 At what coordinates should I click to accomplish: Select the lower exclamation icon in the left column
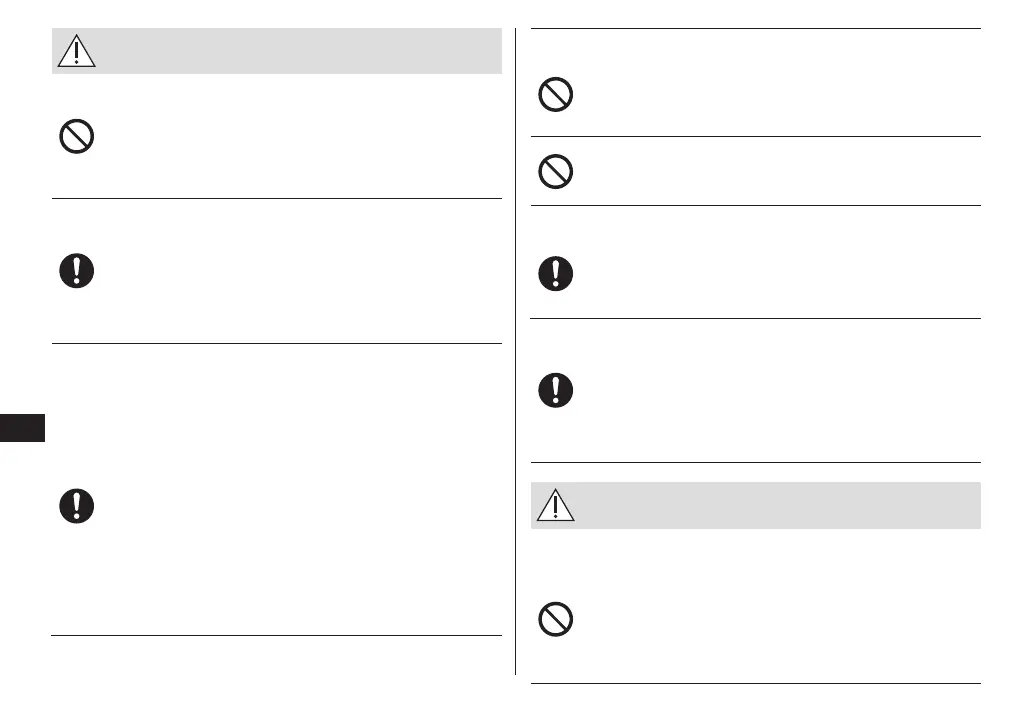pyautogui.click(x=77, y=505)
